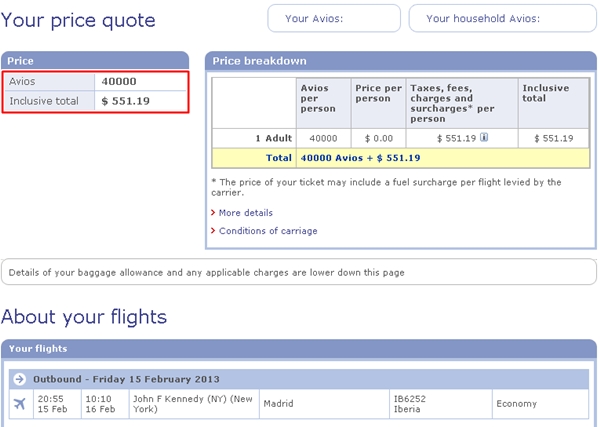The height and width of the screenshot is (427, 600).
Task: Click the red chevron before Conditions of carriage
Action: pyautogui.click(x=213, y=230)
